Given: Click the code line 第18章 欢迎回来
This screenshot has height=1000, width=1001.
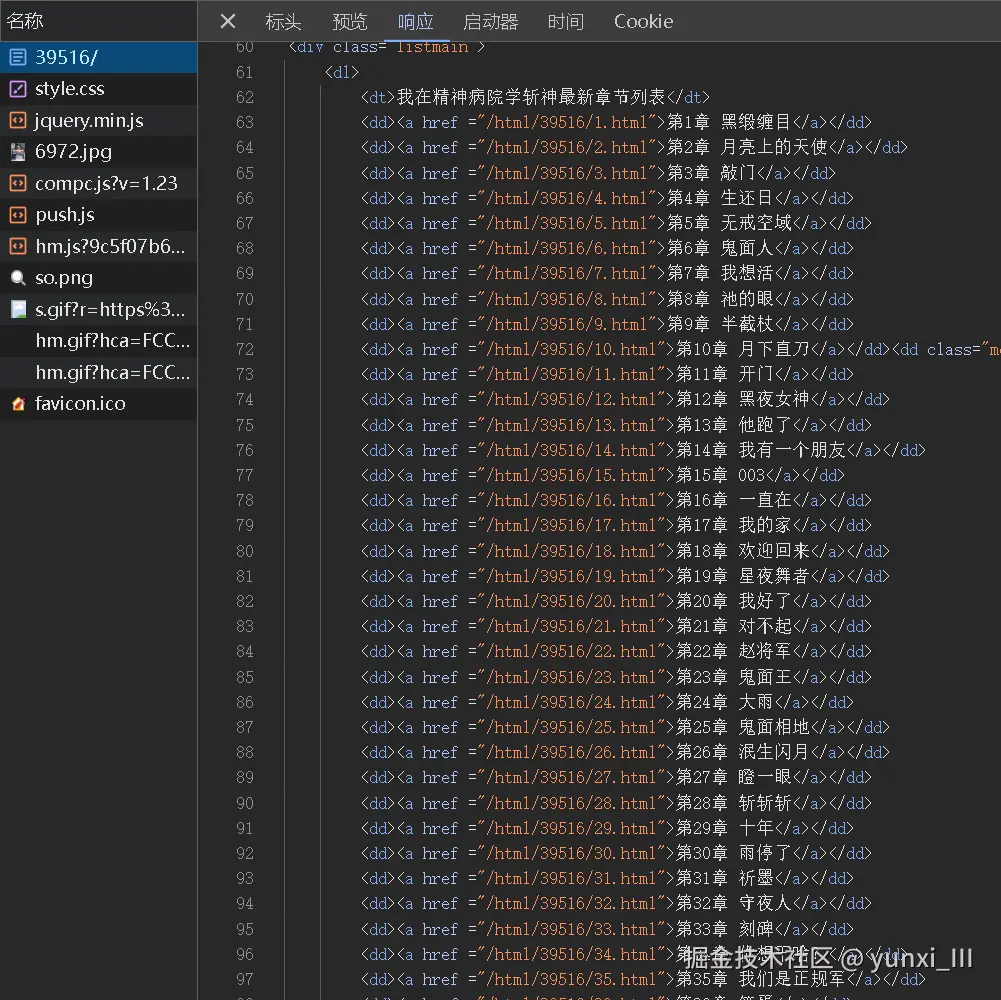Looking at the screenshot, I should (625, 550).
